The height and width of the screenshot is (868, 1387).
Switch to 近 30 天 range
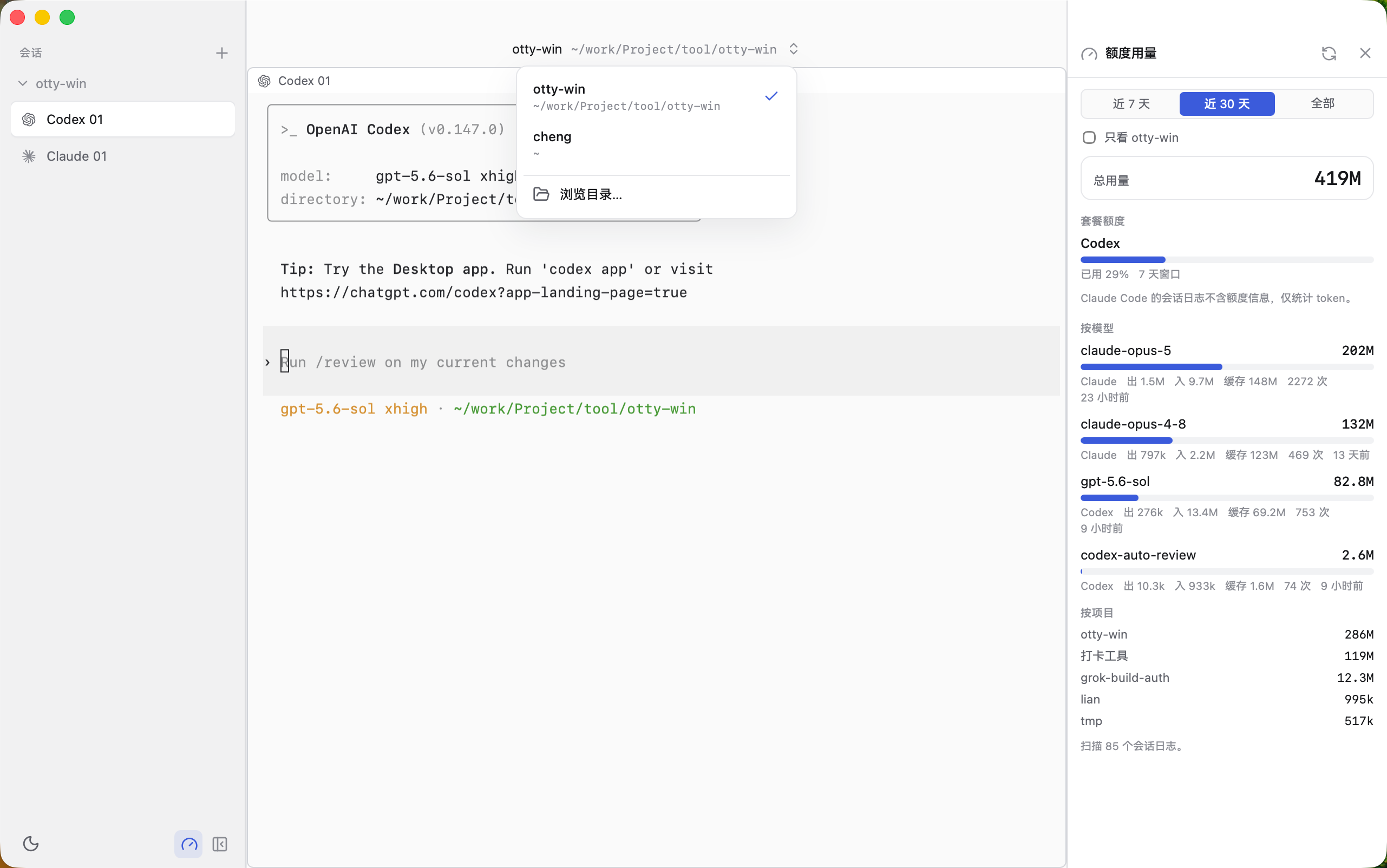pyautogui.click(x=1227, y=104)
